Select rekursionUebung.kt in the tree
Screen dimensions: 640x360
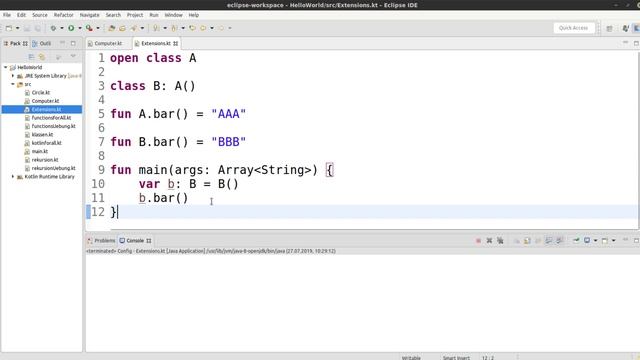53,168
